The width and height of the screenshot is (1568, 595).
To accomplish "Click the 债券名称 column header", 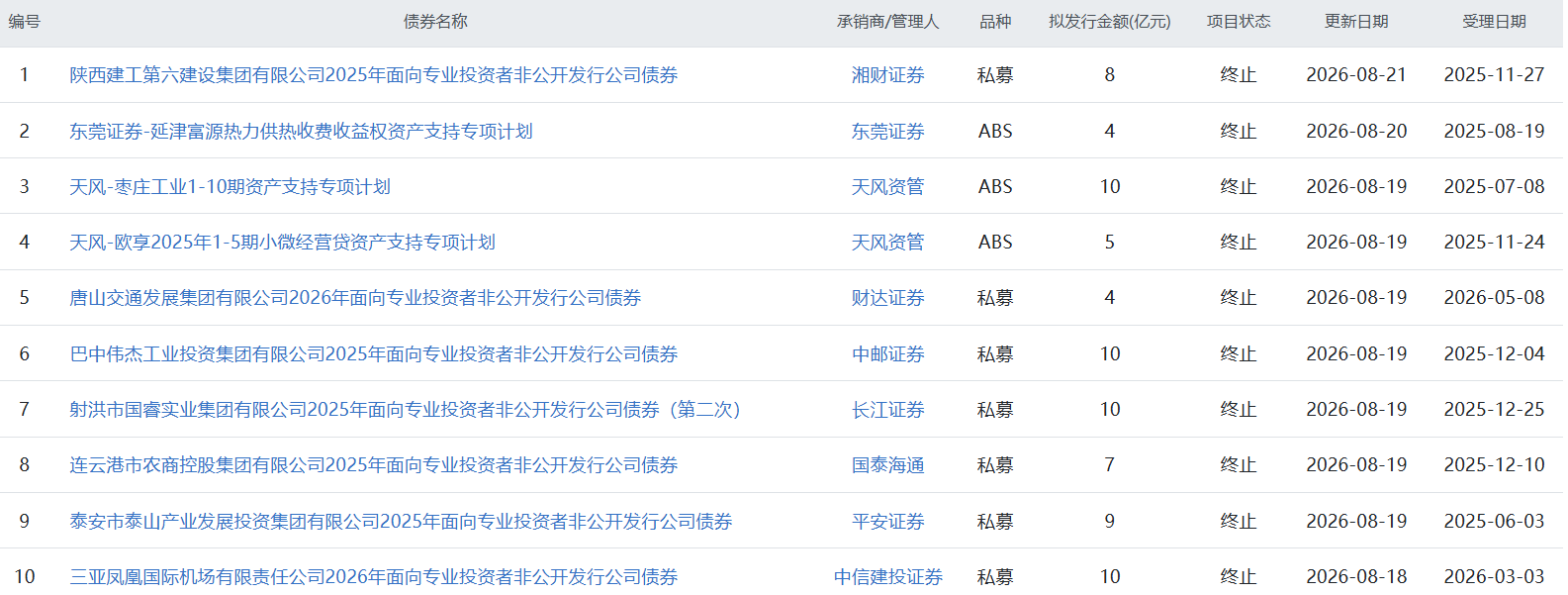I will pos(435,22).
